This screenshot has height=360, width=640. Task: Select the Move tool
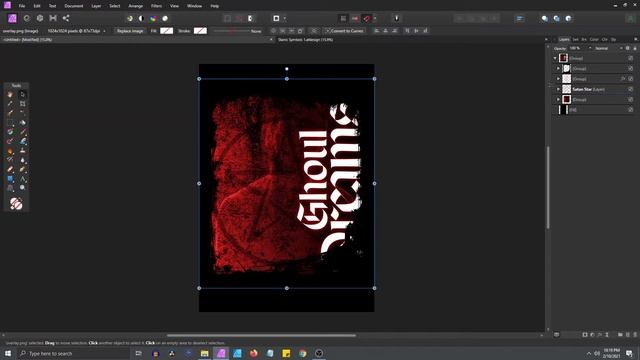[22, 94]
